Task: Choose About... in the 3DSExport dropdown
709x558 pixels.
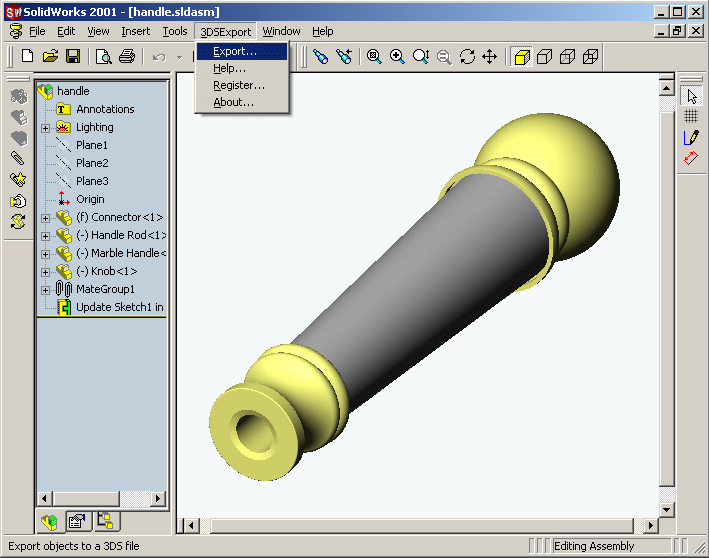Action: click(242, 102)
